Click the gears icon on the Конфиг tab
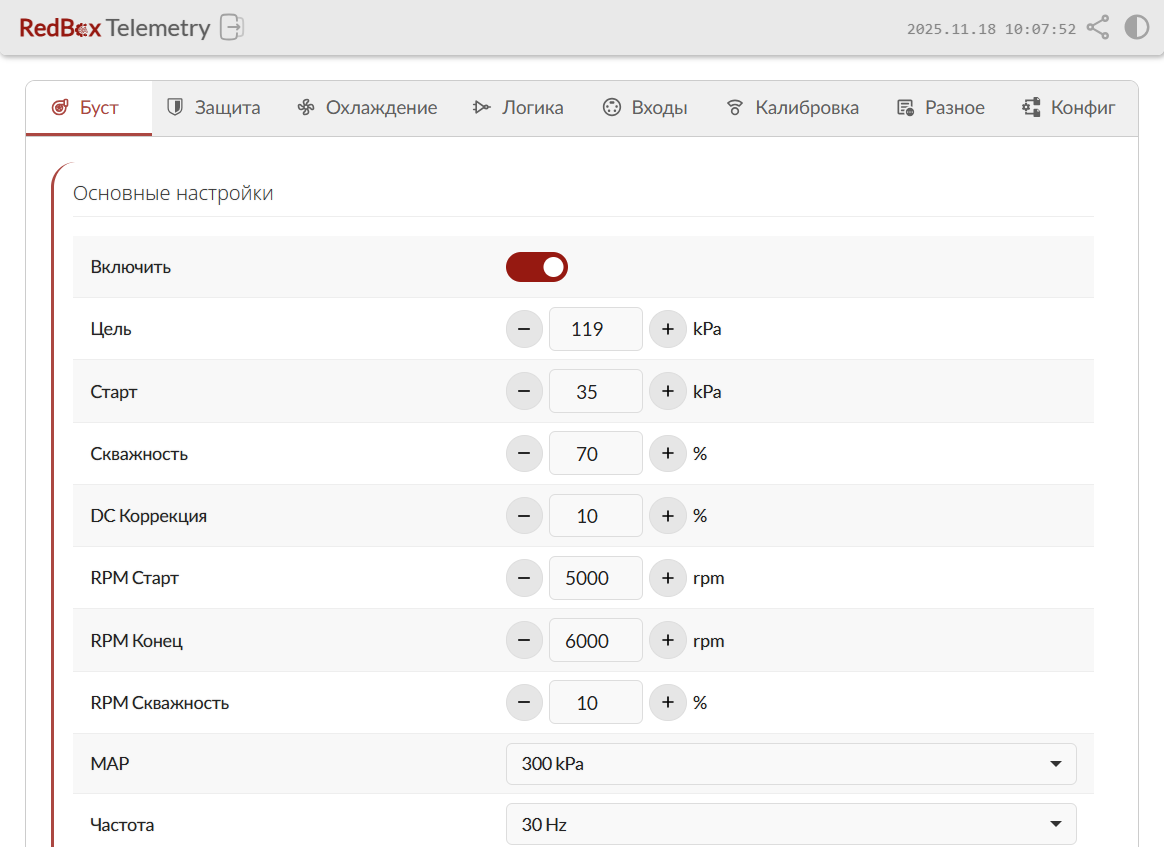The height and width of the screenshot is (847, 1164). pyautogui.click(x=1029, y=106)
